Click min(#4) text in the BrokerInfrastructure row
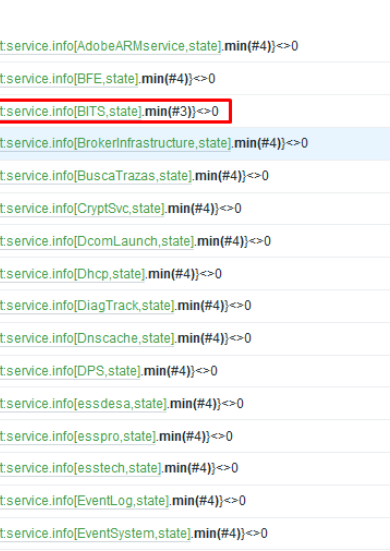This screenshot has height=551, width=390. pos(258,143)
